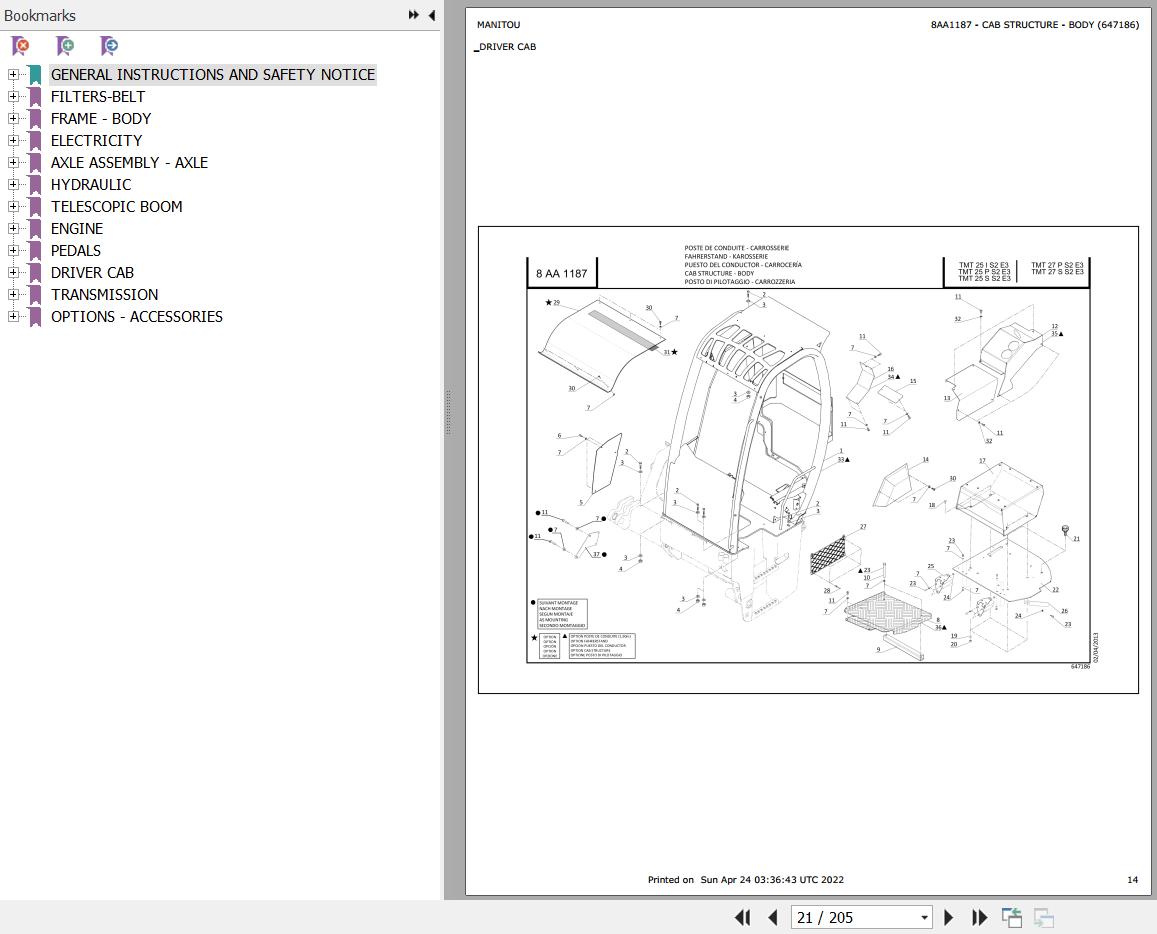Open the PEDALS bookmark
The height and width of the screenshot is (934, 1157).
point(75,250)
